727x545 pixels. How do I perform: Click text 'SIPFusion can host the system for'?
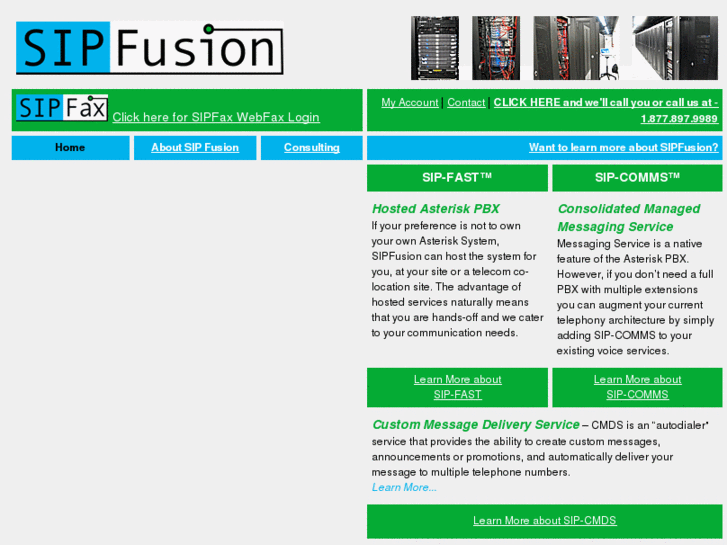pos(454,256)
